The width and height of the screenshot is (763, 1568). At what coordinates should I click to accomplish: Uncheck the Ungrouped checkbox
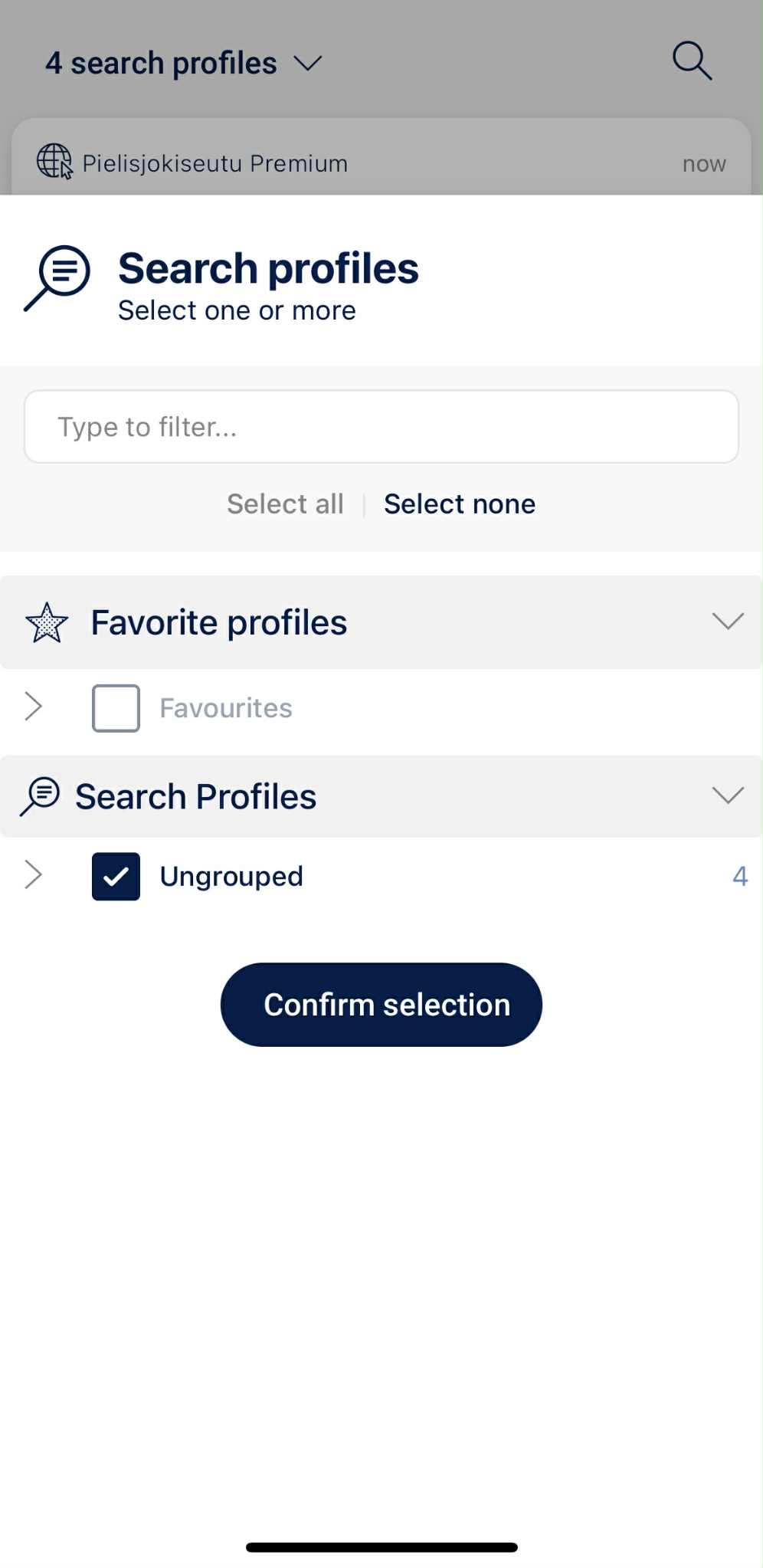click(x=116, y=876)
